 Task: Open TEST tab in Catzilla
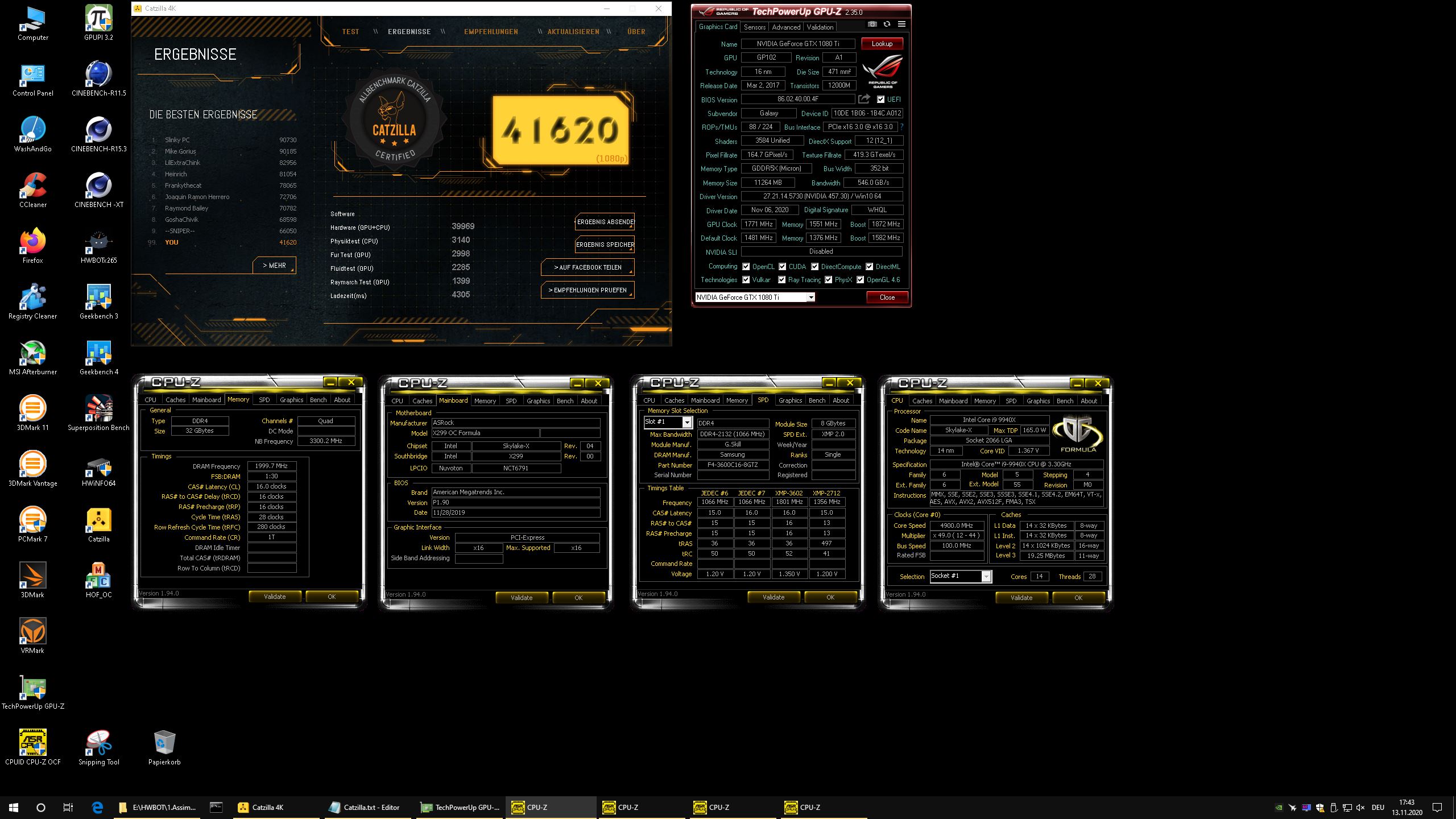point(350,32)
